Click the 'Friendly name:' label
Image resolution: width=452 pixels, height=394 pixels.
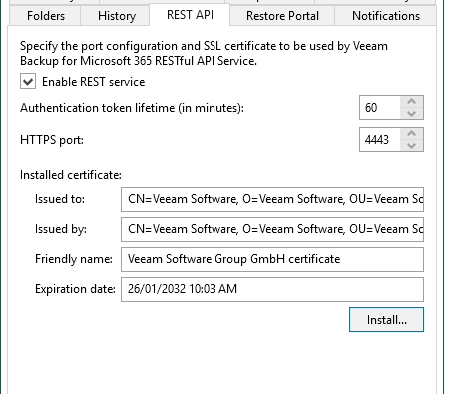74,259
